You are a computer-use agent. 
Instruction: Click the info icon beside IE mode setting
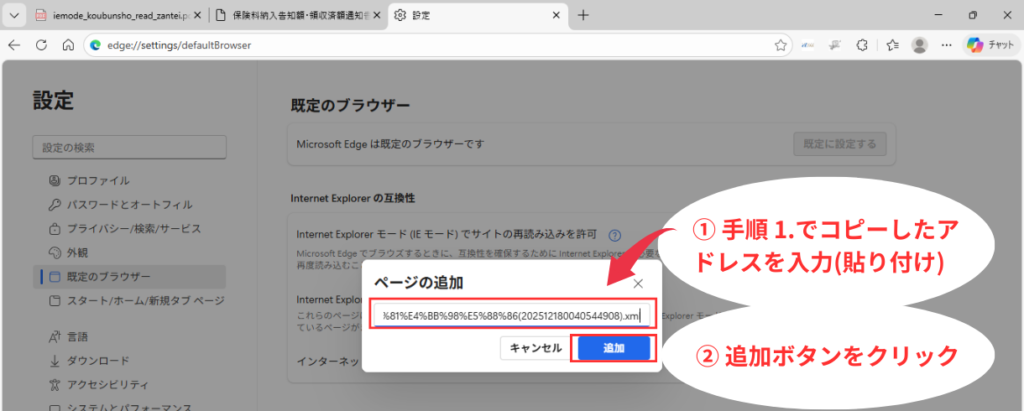(x=614, y=235)
